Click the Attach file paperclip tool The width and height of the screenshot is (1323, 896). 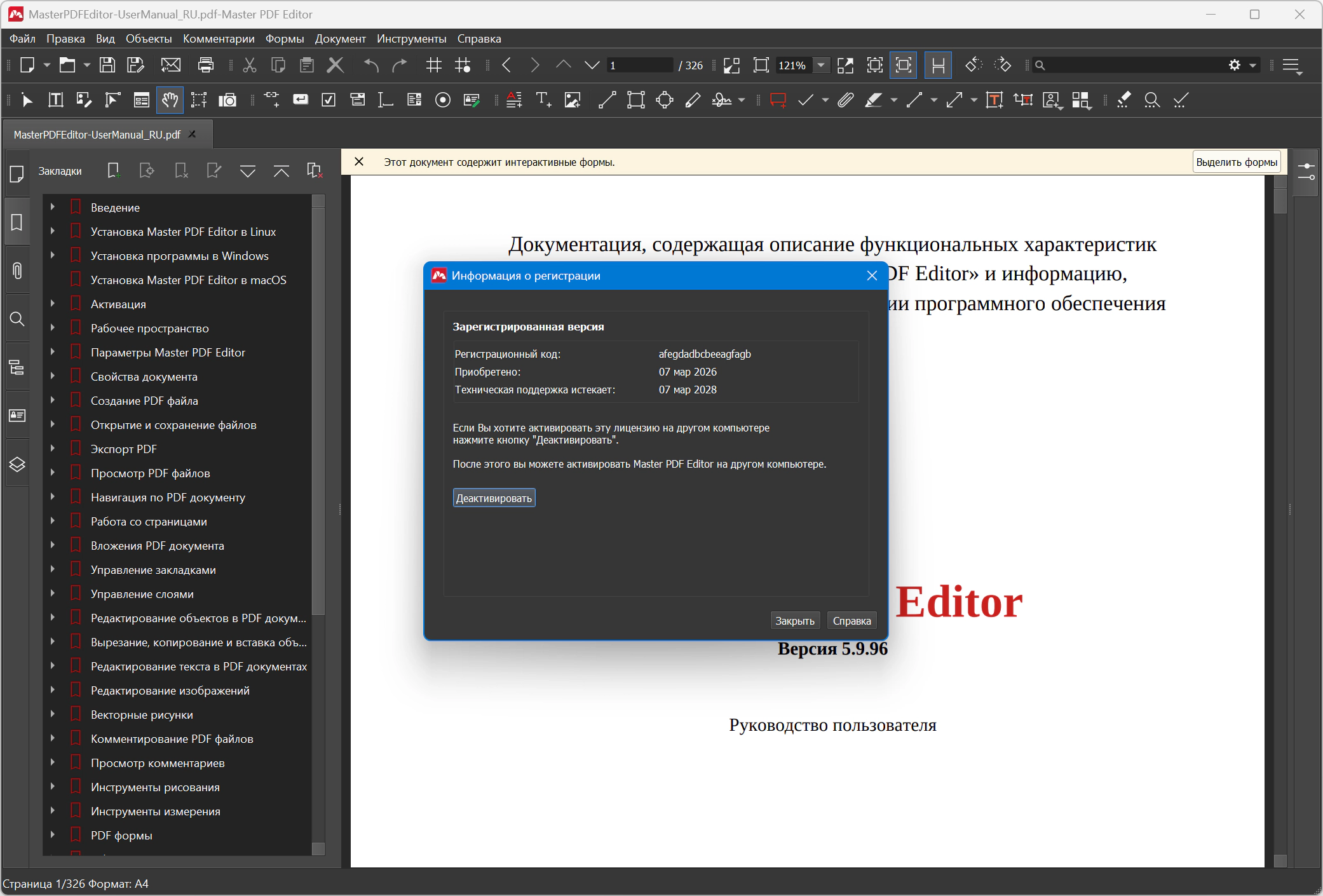coord(845,100)
